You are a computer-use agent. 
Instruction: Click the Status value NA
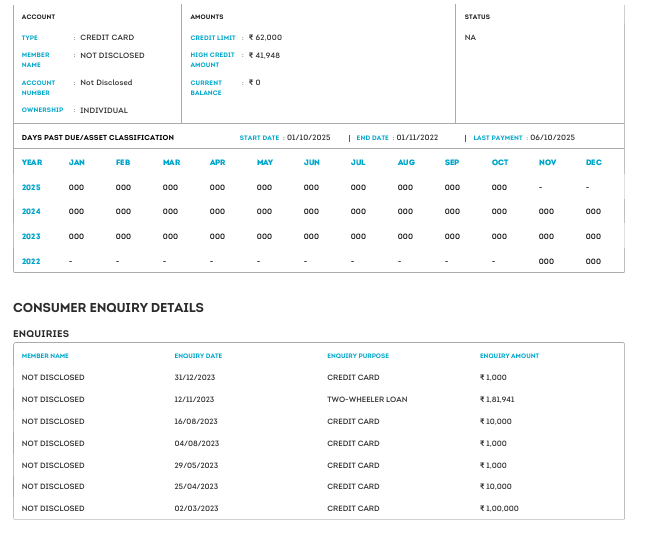[x=470, y=37]
